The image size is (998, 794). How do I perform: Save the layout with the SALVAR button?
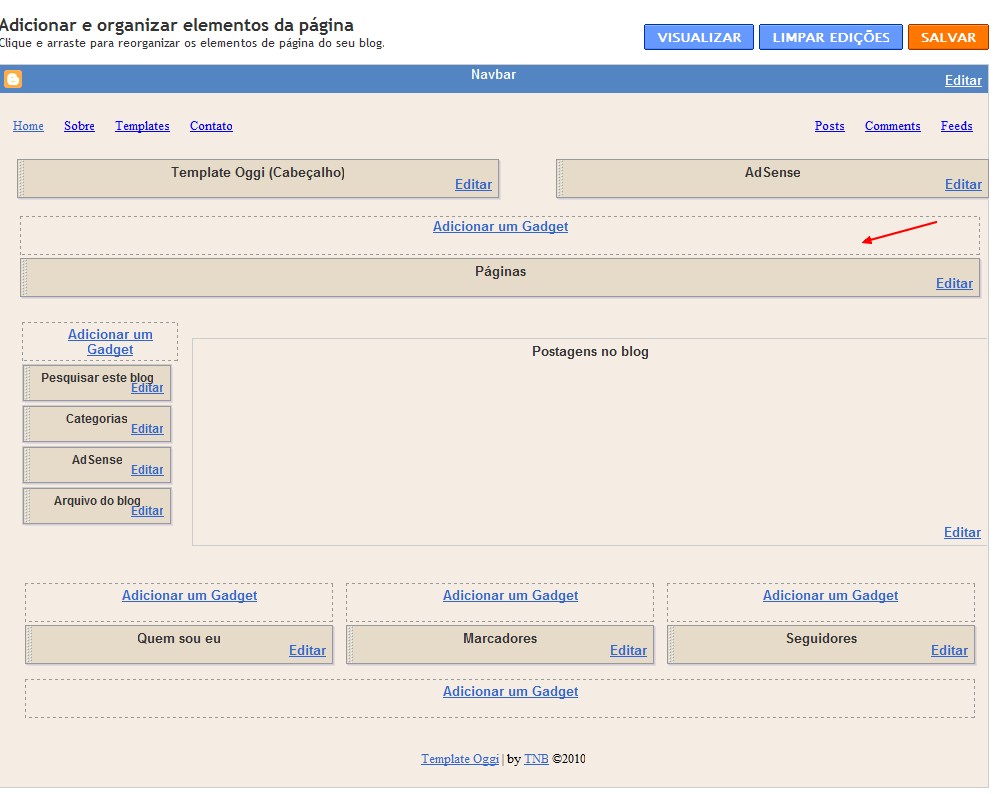pos(948,37)
